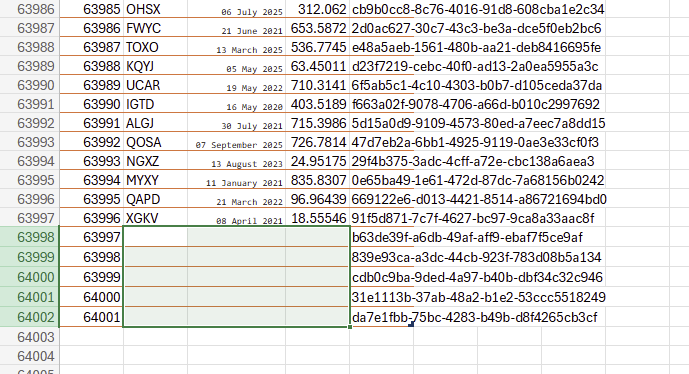Select the GUID starting with 0e65ba49

point(478,180)
